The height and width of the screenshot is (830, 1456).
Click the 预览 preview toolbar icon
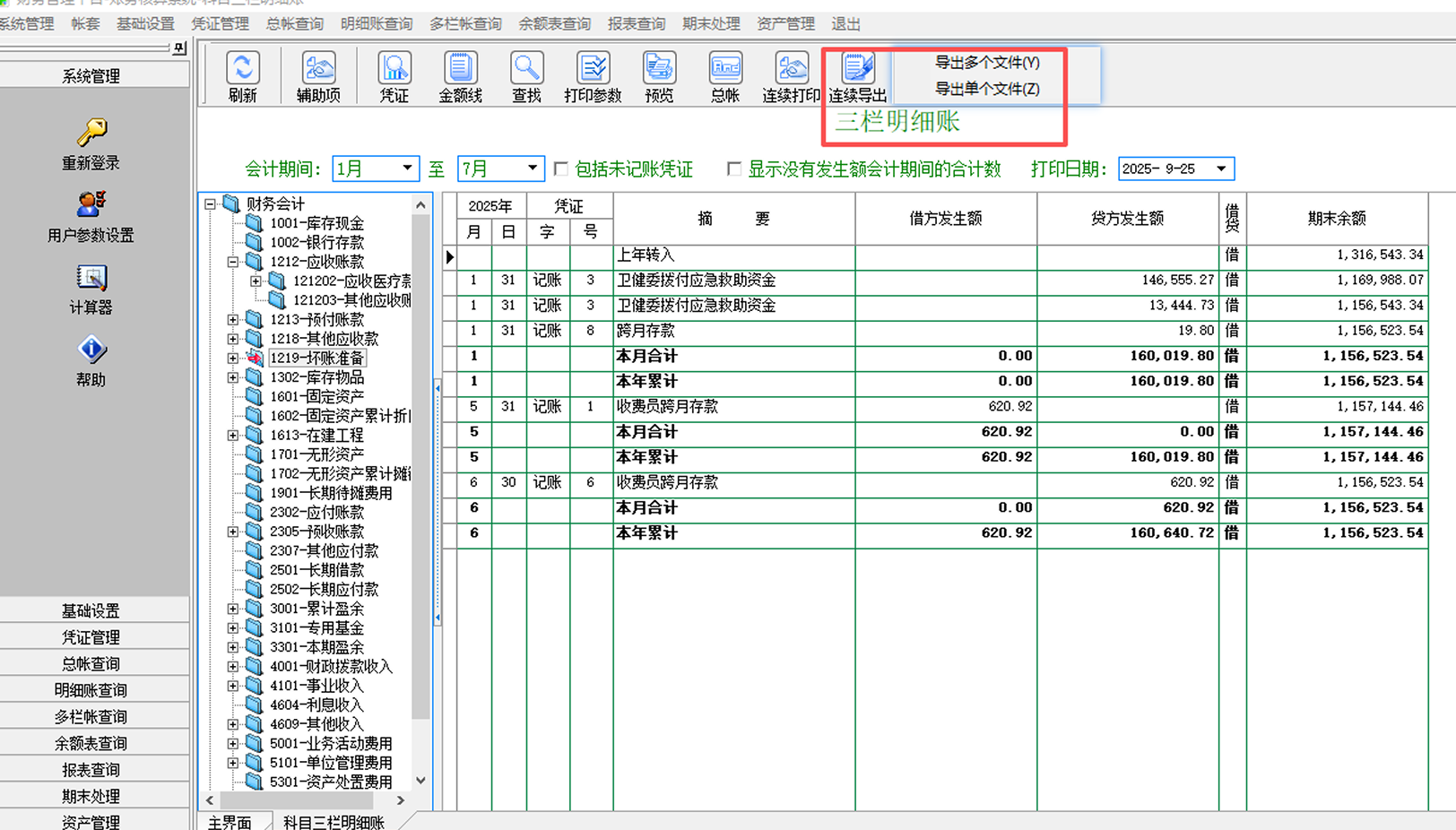click(659, 68)
